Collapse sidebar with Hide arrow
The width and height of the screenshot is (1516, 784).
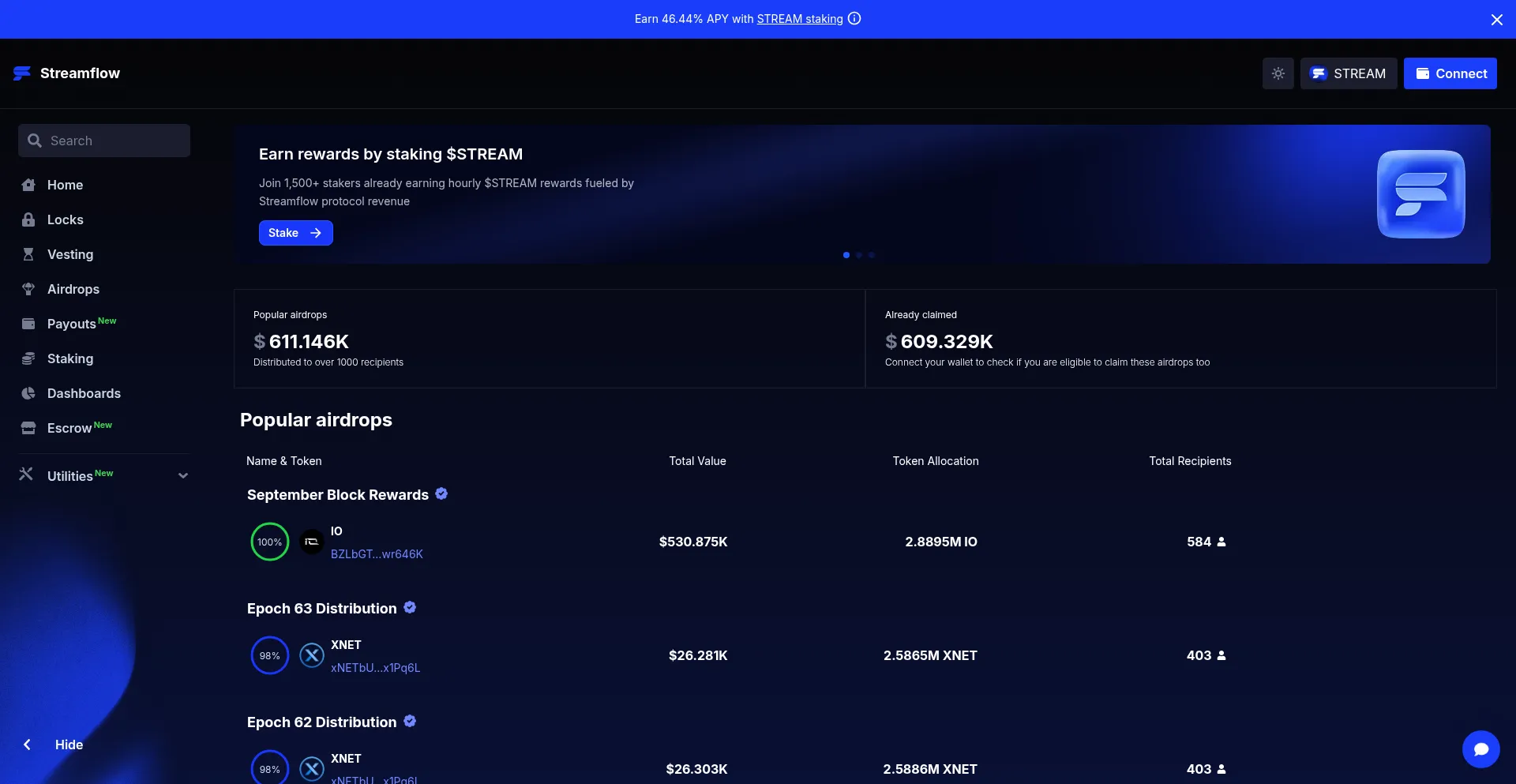click(x=27, y=745)
